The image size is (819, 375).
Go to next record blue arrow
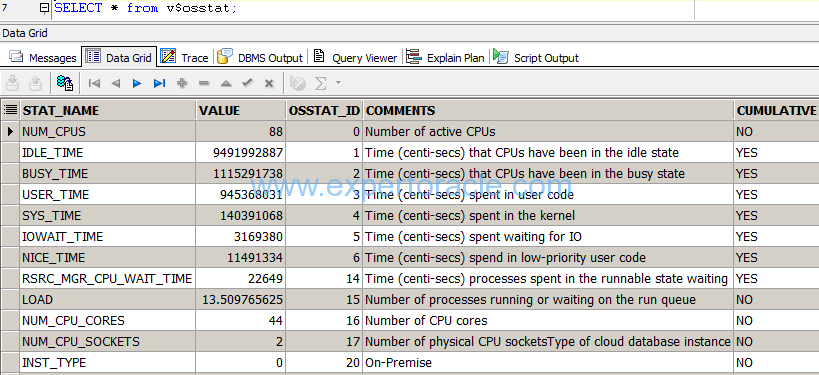(137, 84)
